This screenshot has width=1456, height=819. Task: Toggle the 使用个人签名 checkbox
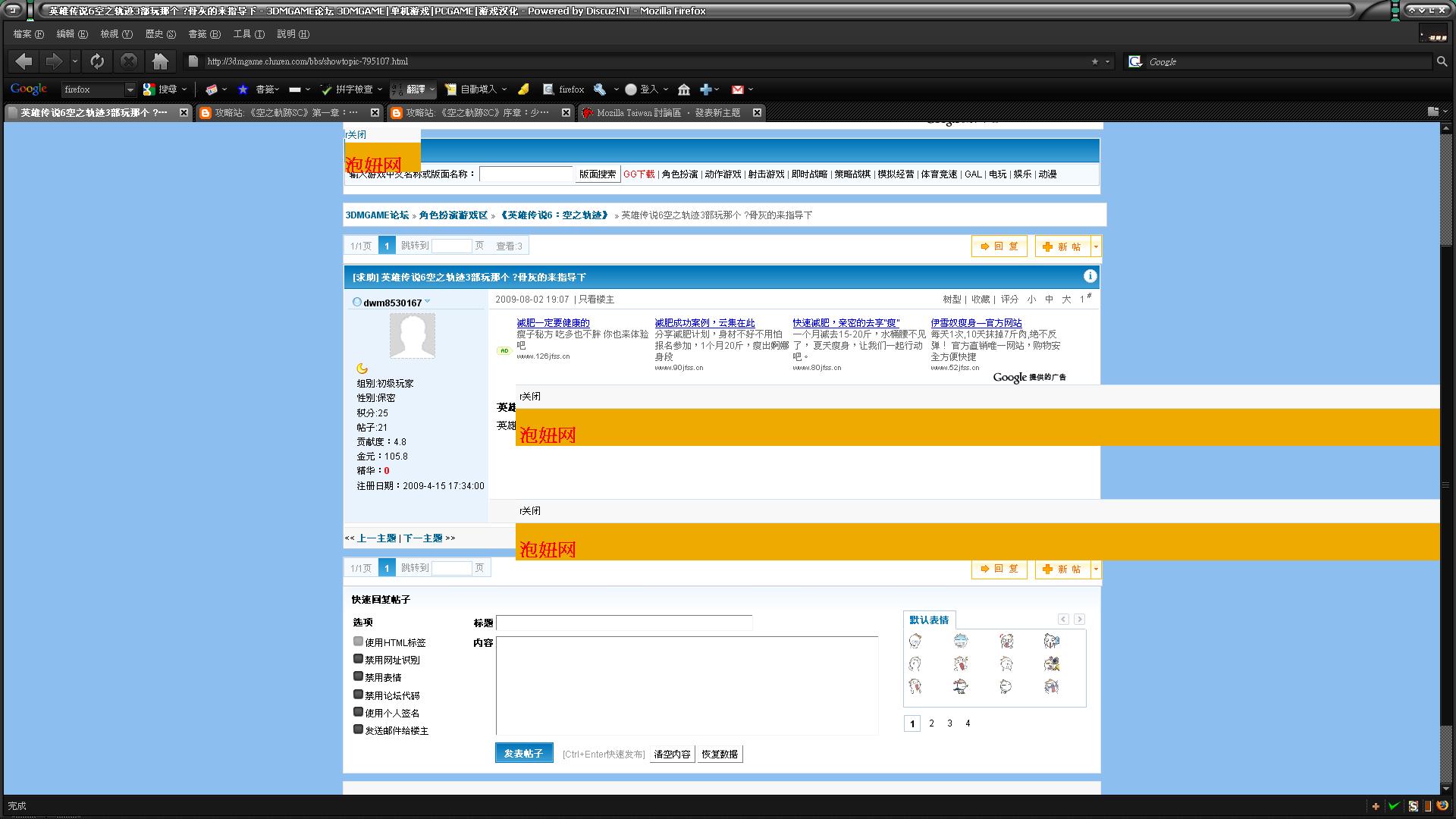point(358,712)
